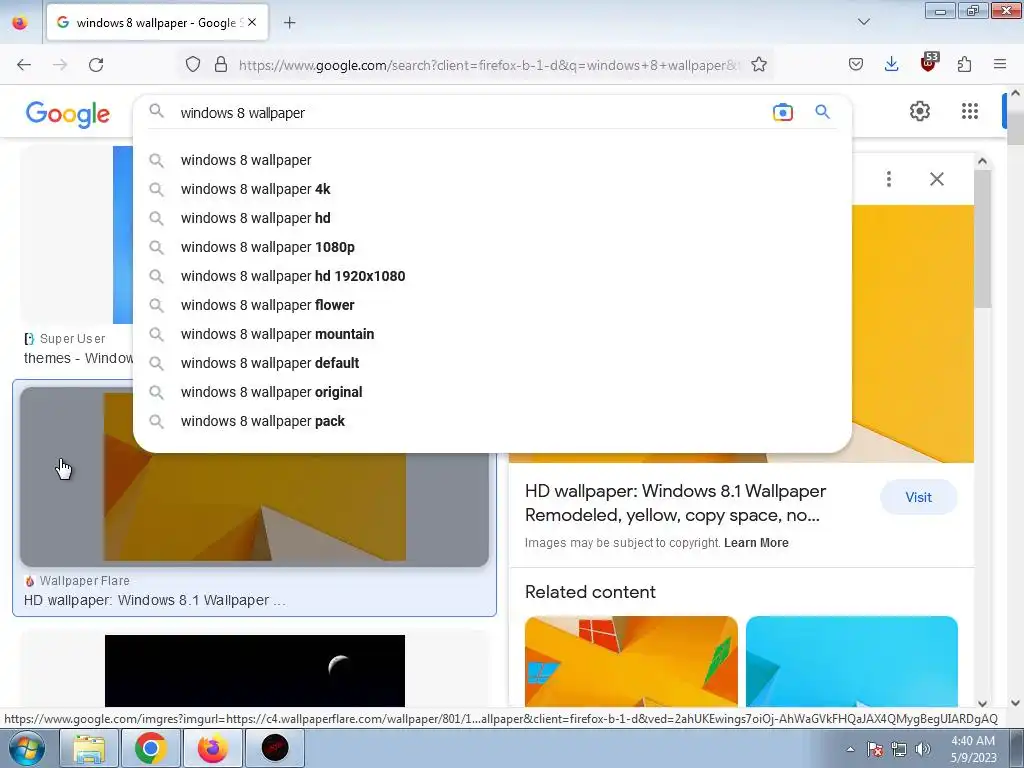Click the forward navigation arrow
The width and height of the screenshot is (1024, 768).
[60, 65]
